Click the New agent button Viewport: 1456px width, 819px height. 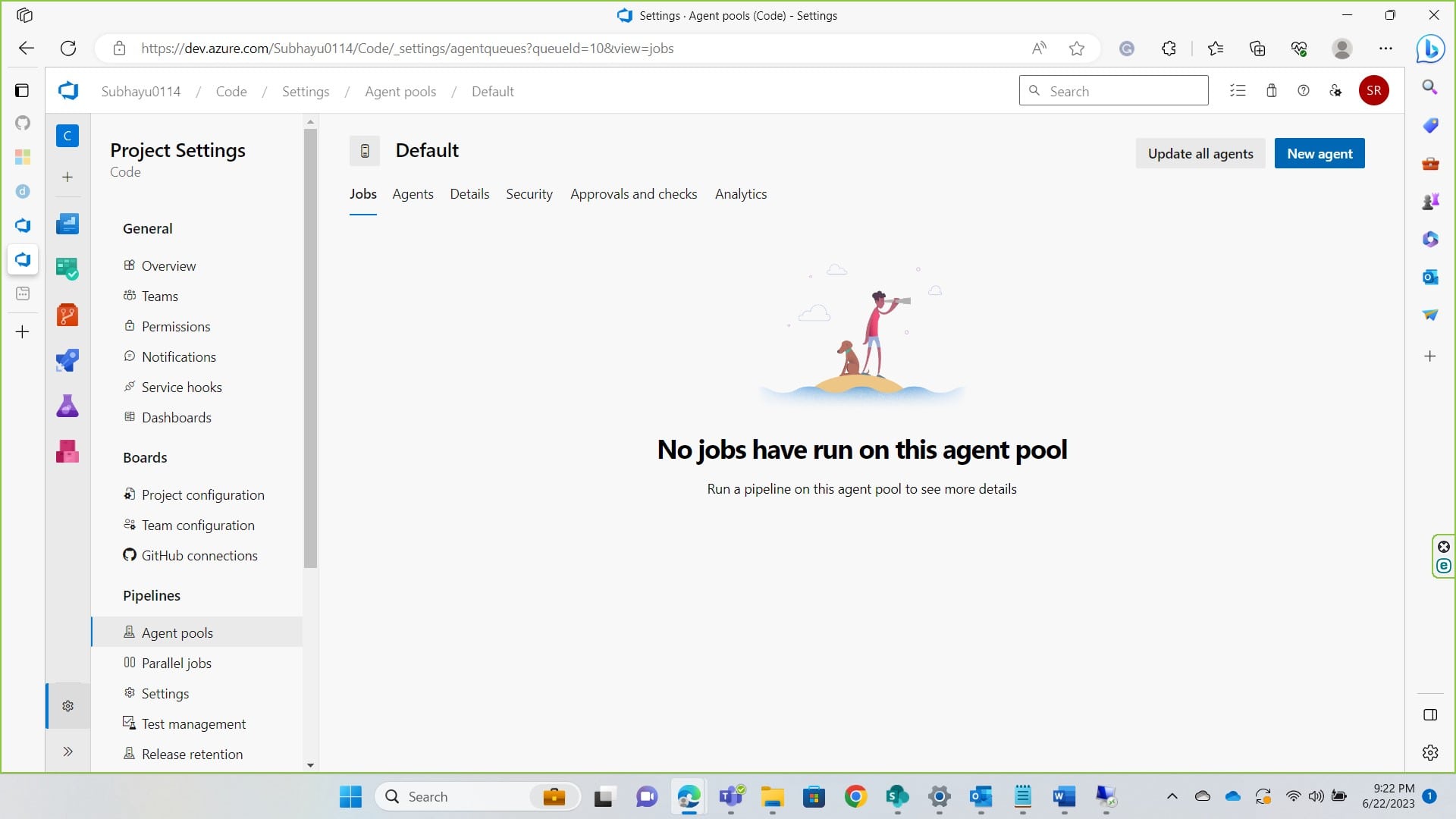tap(1319, 154)
